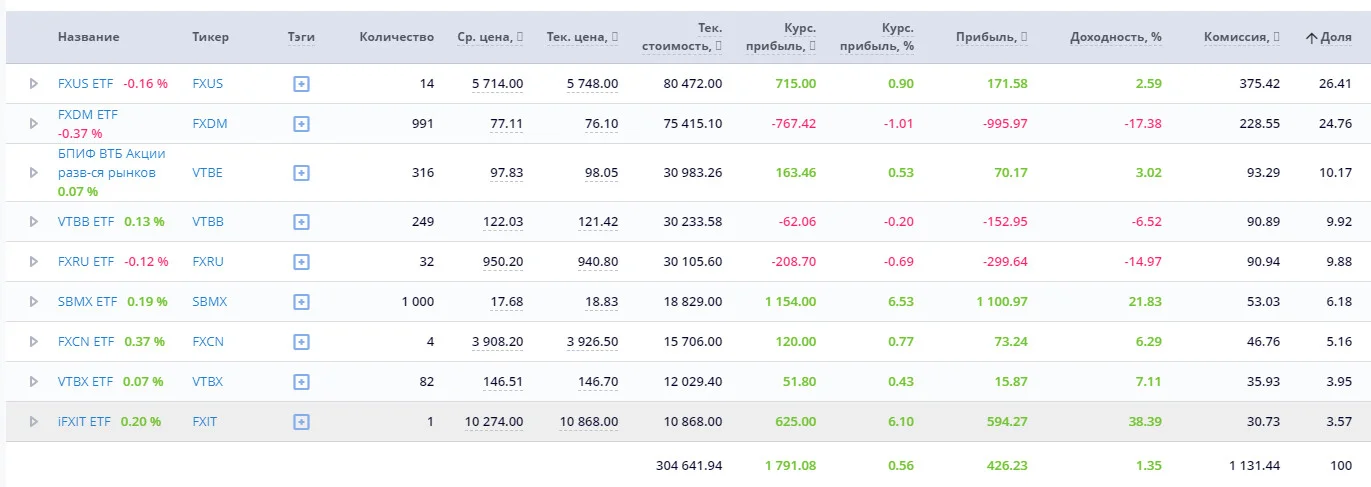Add a tag to the VTBE row
The height and width of the screenshot is (487, 1371).
tap(301, 173)
